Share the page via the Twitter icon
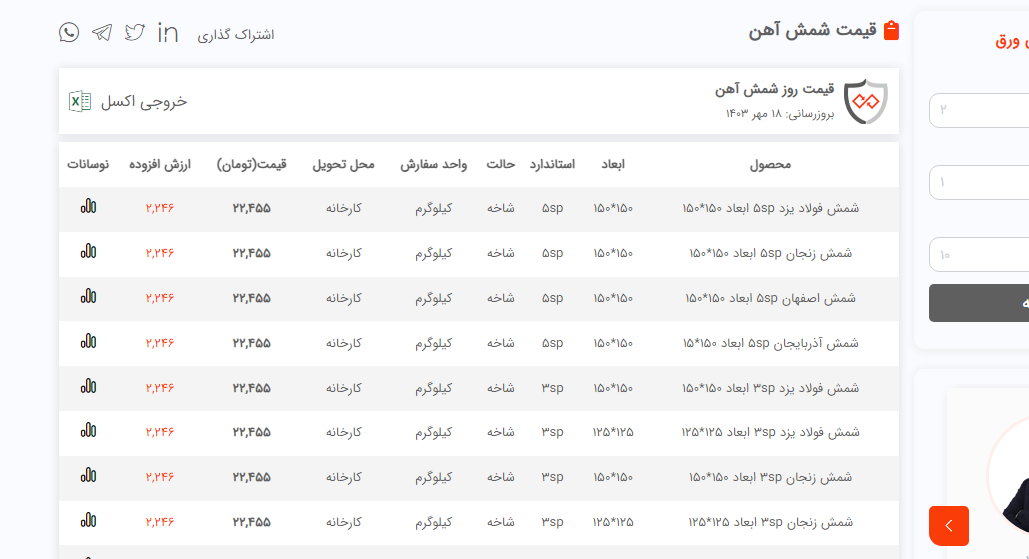Image resolution: width=1029 pixels, height=559 pixels. (x=135, y=32)
